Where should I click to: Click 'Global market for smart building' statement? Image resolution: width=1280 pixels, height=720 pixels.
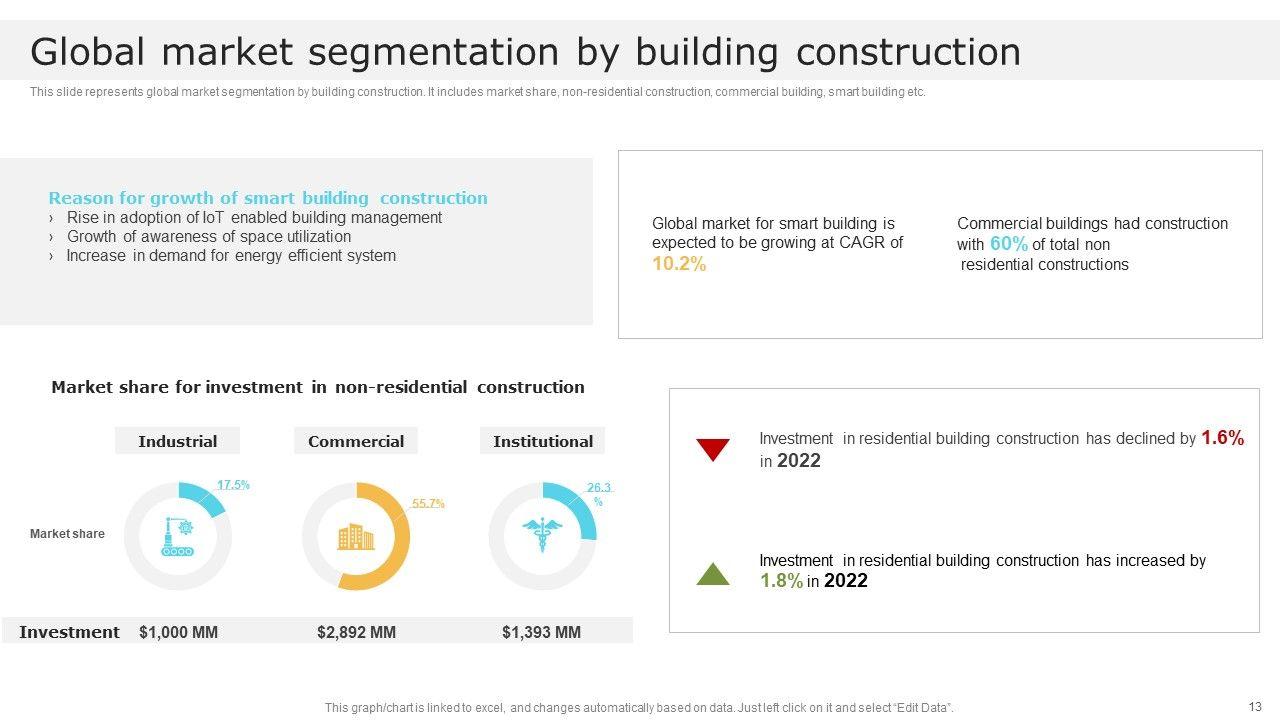click(778, 243)
